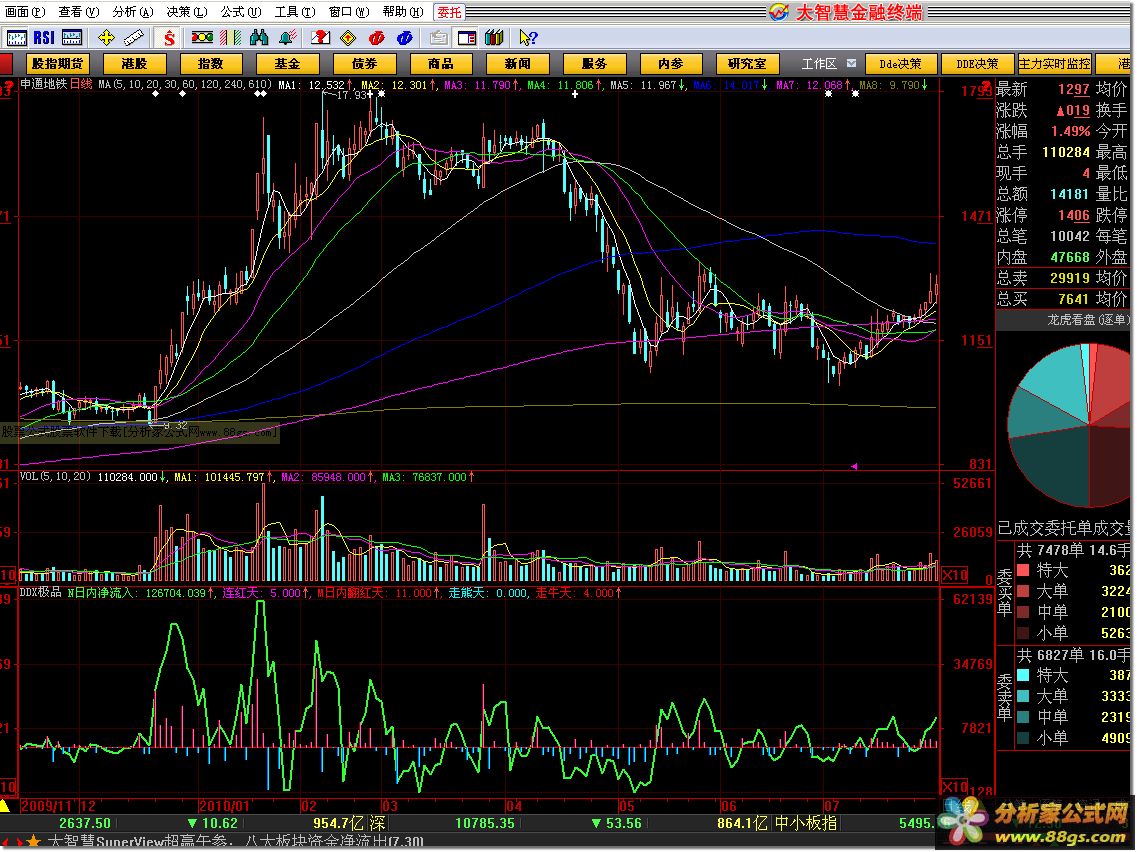Click the 总手 110284 value
This screenshot has width=1137, height=852.
coord(1066,152)
